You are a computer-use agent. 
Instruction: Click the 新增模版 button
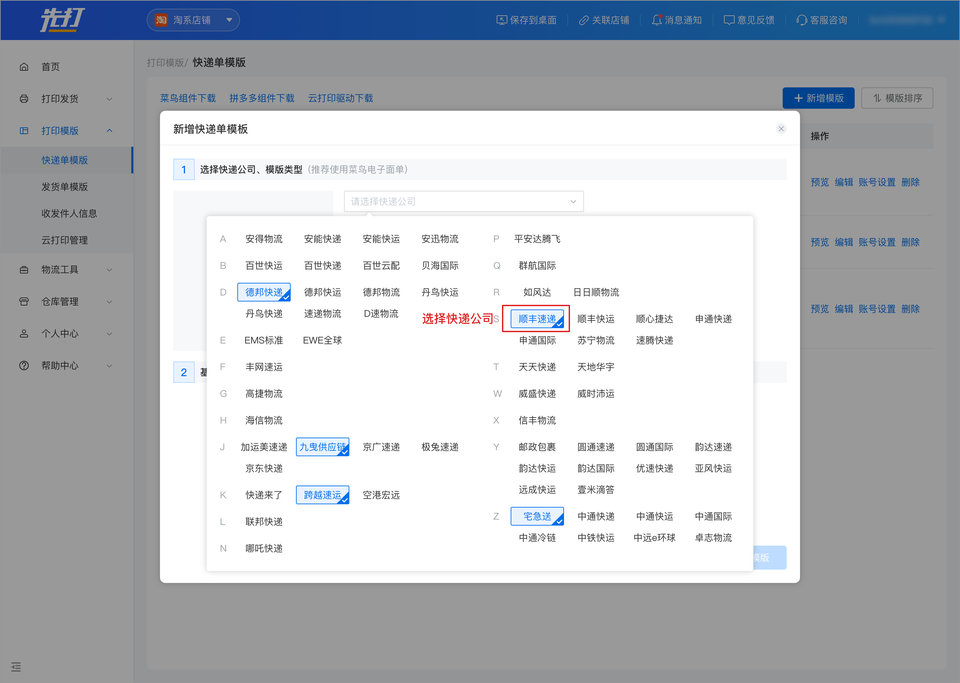point(818,98)
